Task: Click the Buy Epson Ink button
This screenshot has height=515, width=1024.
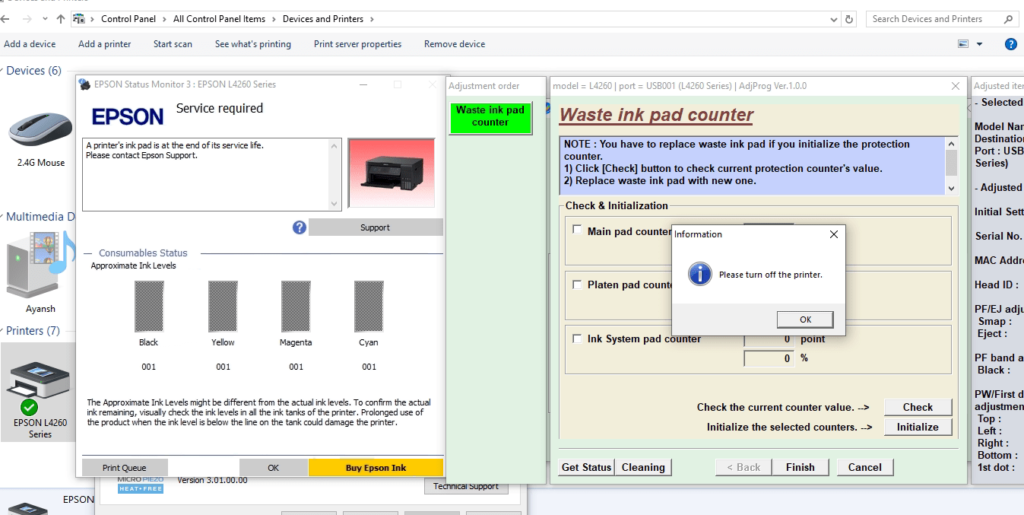Action: click(x=376, y=467)
